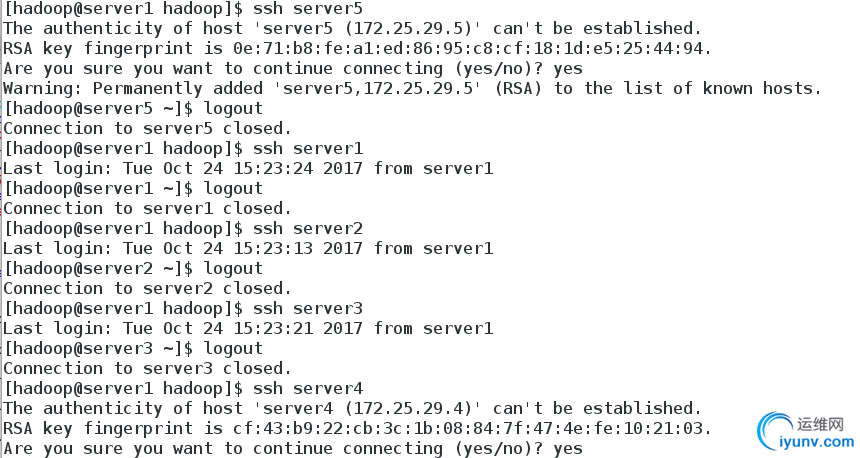860x458 pixels.
Task: Click the 'Connection to server3 closed.' line
Action: pyautogui.click(x=147, y=369)
